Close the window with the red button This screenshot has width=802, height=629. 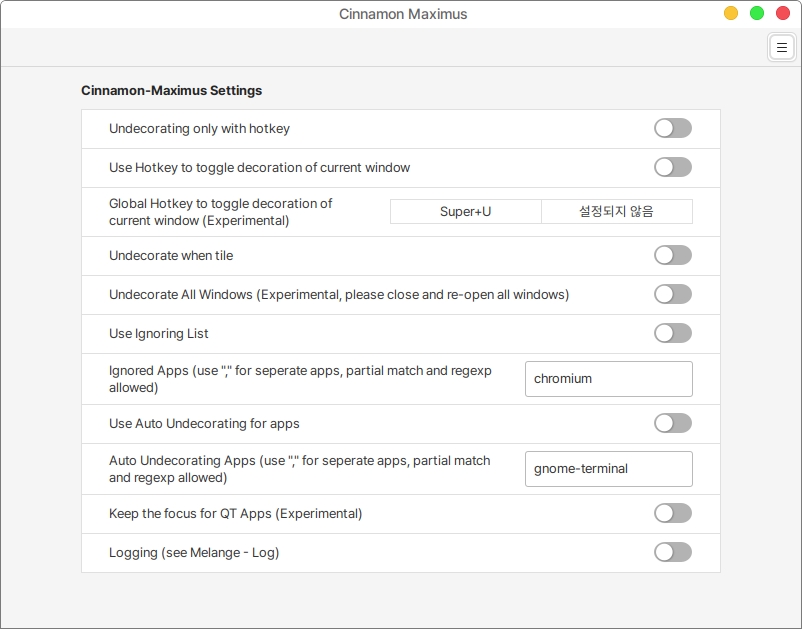coord(783,14)
